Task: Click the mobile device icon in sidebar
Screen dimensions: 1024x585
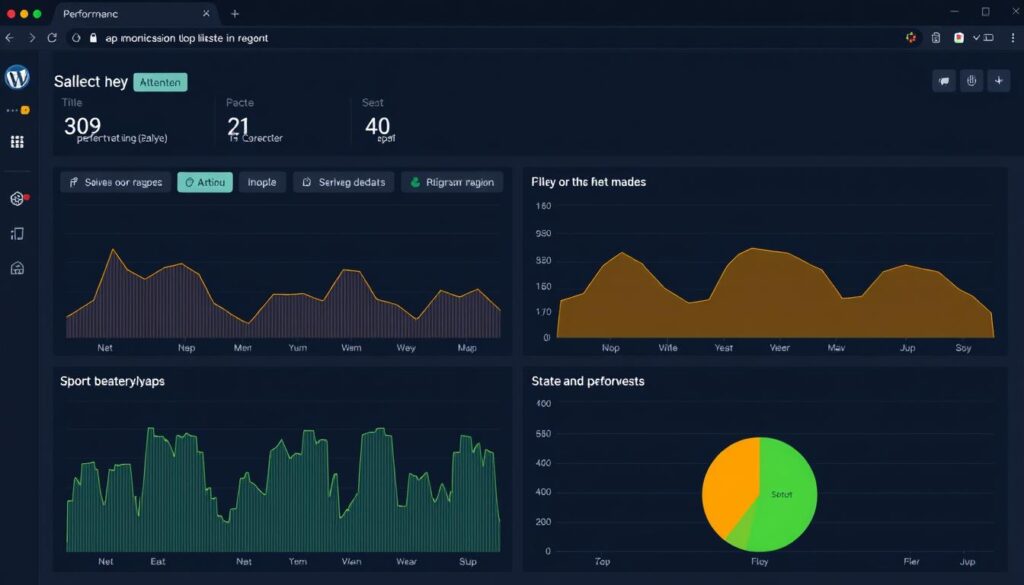Action: click(17, 234)
